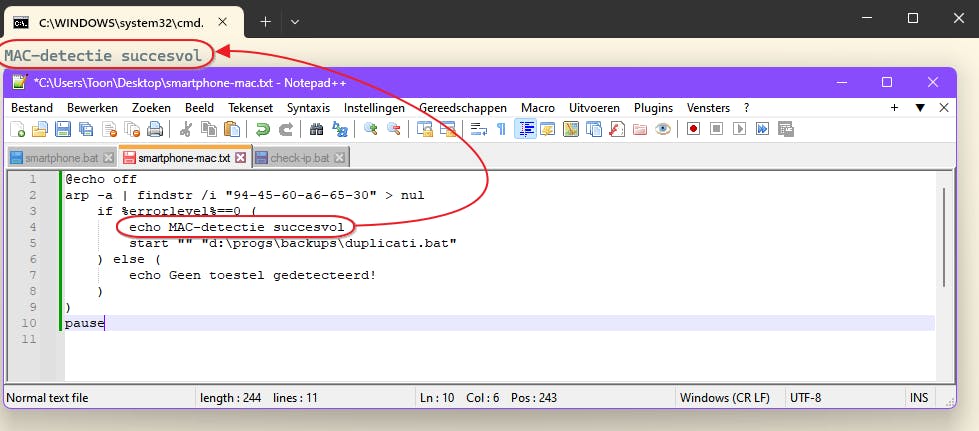Open the Gereedschappen menu
Viewport: 979px width, 431px height.
463,108
